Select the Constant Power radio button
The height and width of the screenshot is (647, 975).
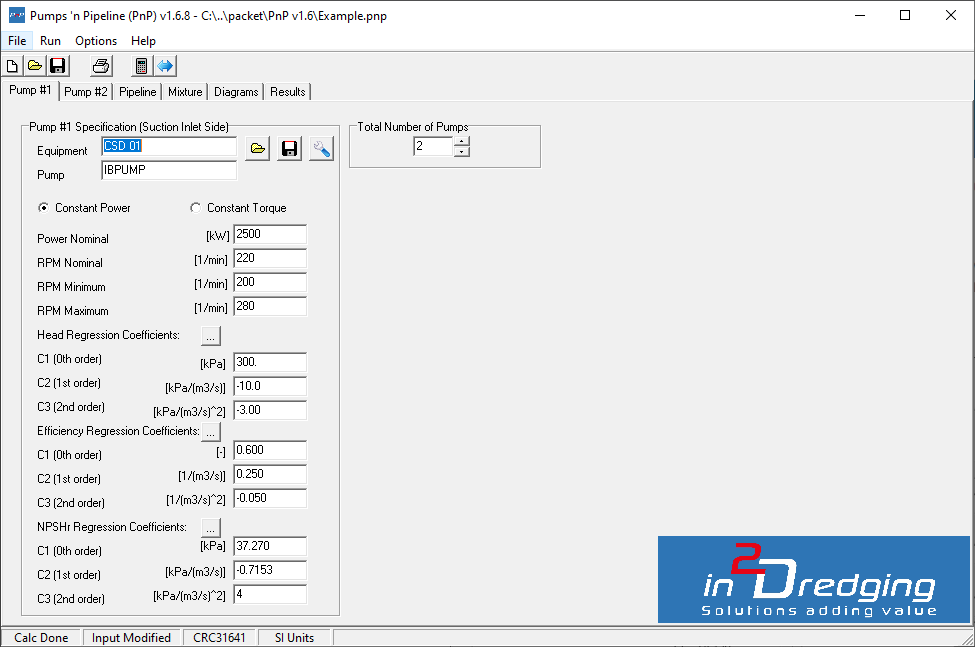tap(43, 208)
